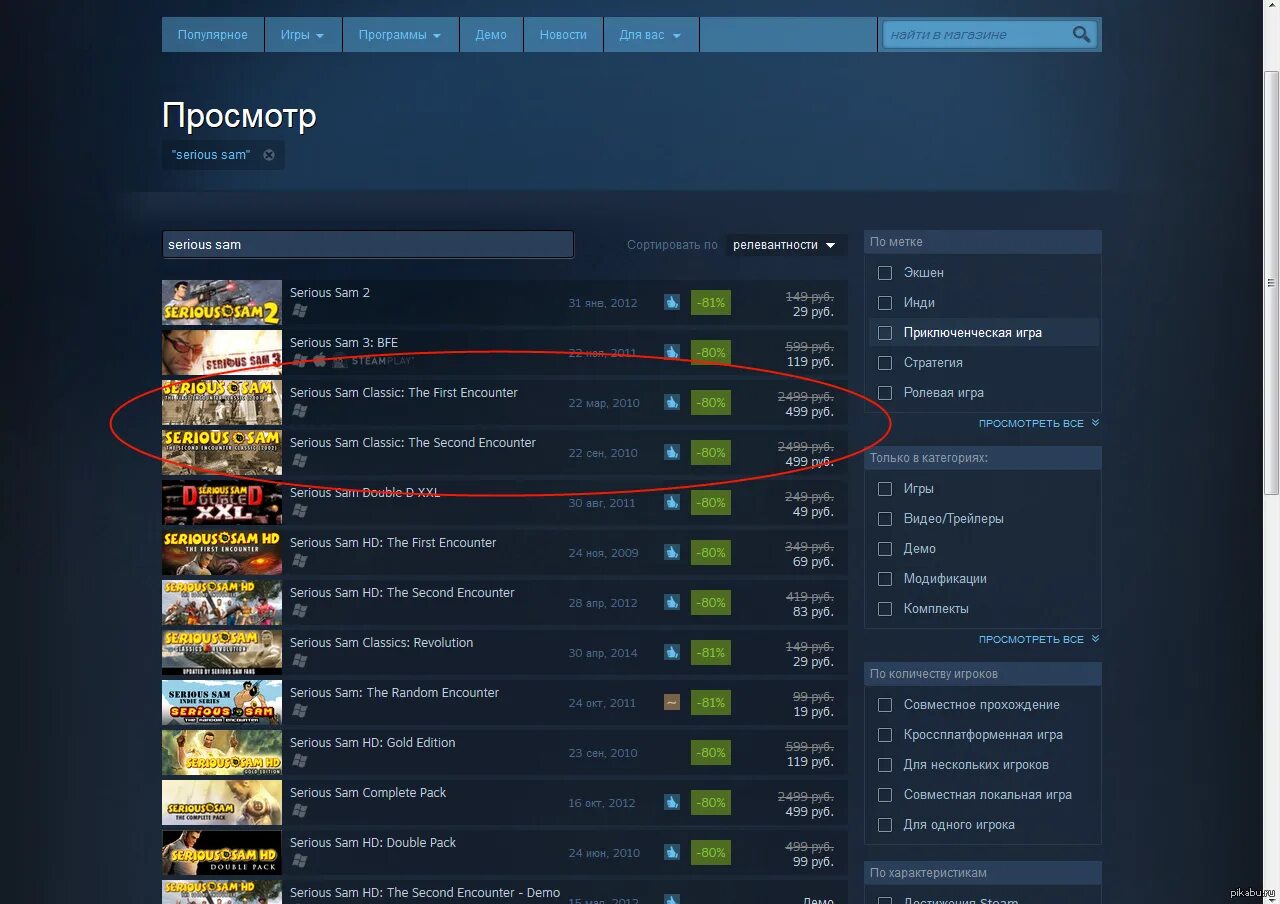Expand the Игры menu in the store nav

(302, 34)
